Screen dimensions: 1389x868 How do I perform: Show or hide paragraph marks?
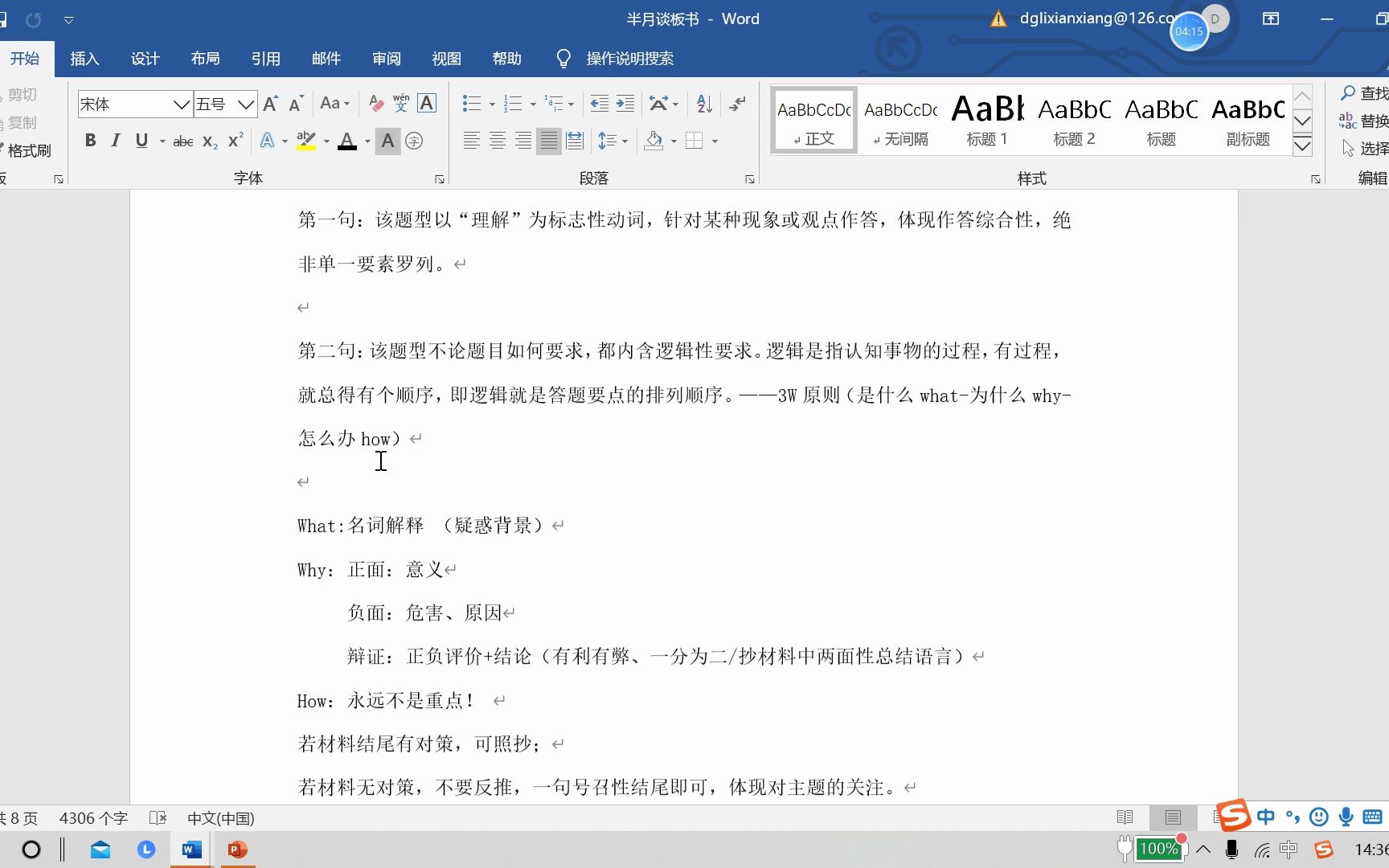click(x=737, y=104)
